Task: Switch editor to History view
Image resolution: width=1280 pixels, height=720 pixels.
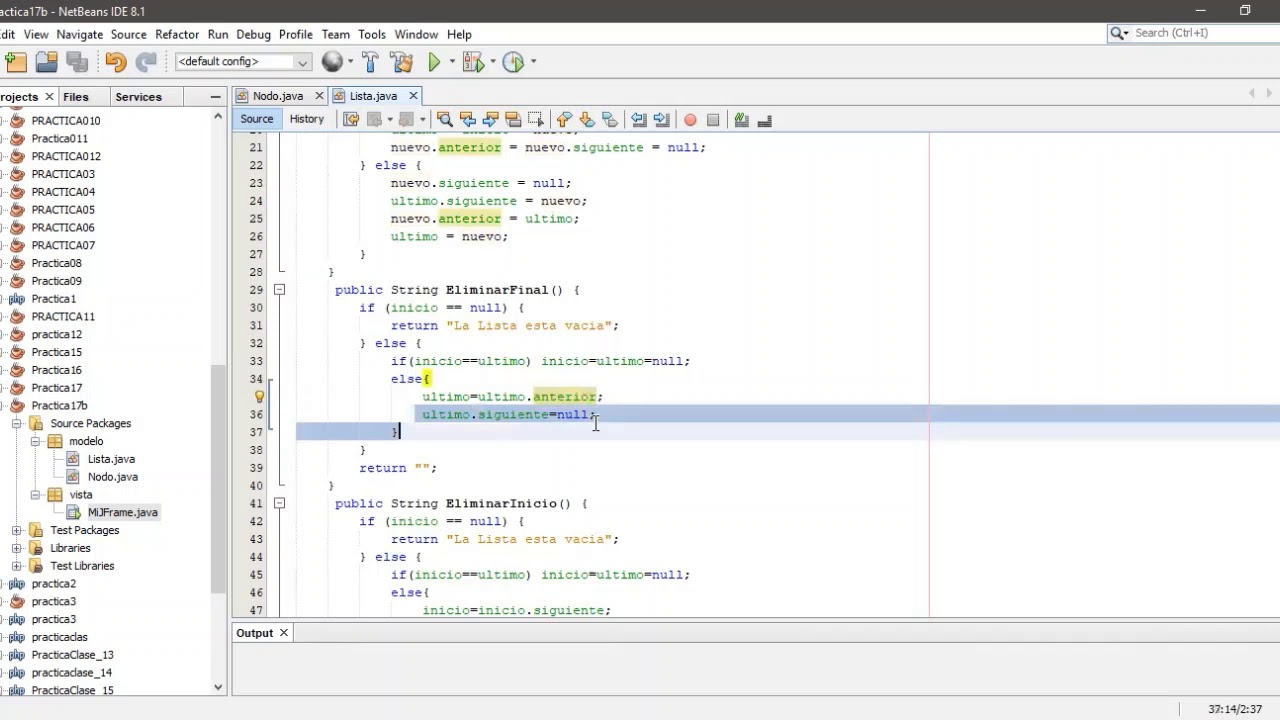Action: [307, 119]
